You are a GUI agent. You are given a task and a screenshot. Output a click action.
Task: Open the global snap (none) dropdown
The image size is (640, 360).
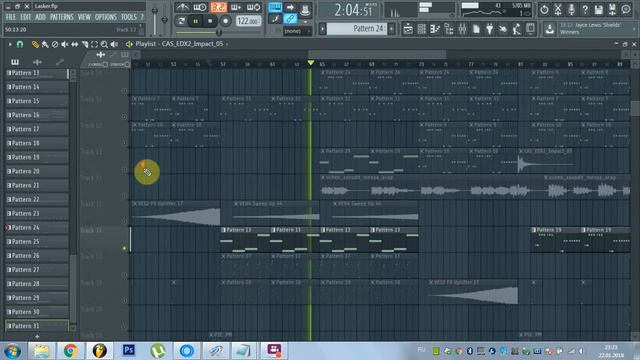click(x=298, y=31)
